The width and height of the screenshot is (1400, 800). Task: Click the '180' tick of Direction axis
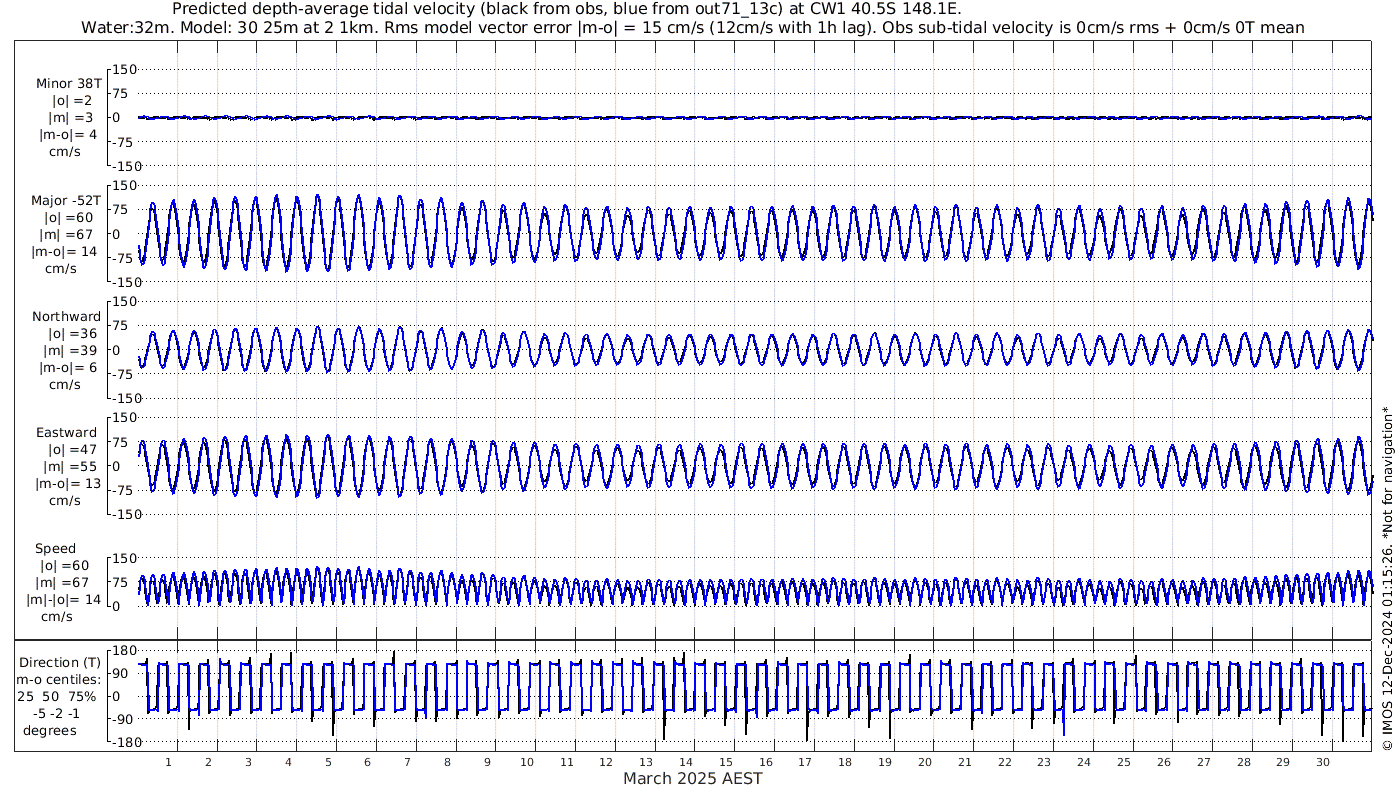123,650
